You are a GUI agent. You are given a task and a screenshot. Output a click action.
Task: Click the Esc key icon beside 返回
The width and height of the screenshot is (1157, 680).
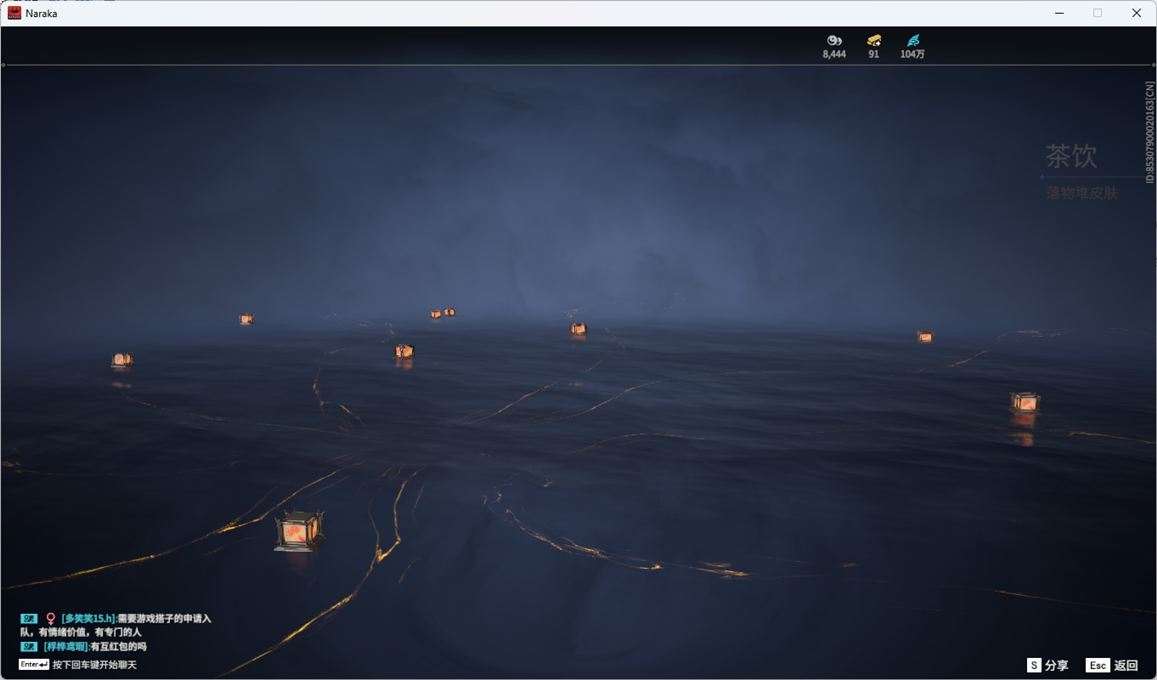coord(1097,665)
